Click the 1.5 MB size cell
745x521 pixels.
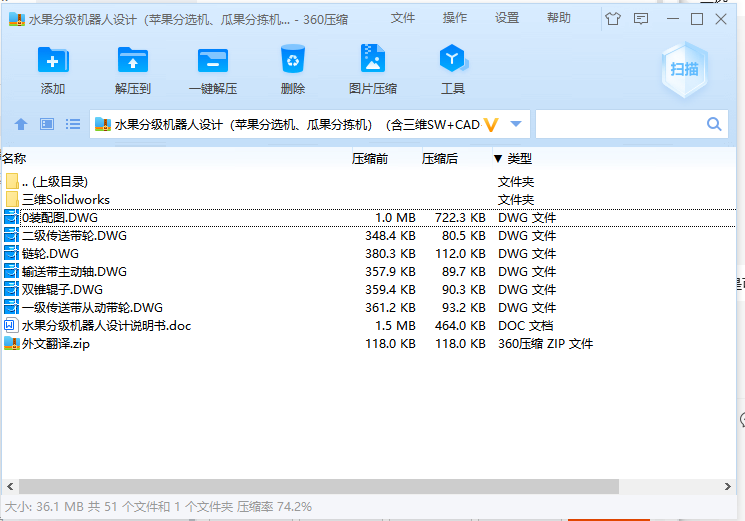[x=395, y=326]
